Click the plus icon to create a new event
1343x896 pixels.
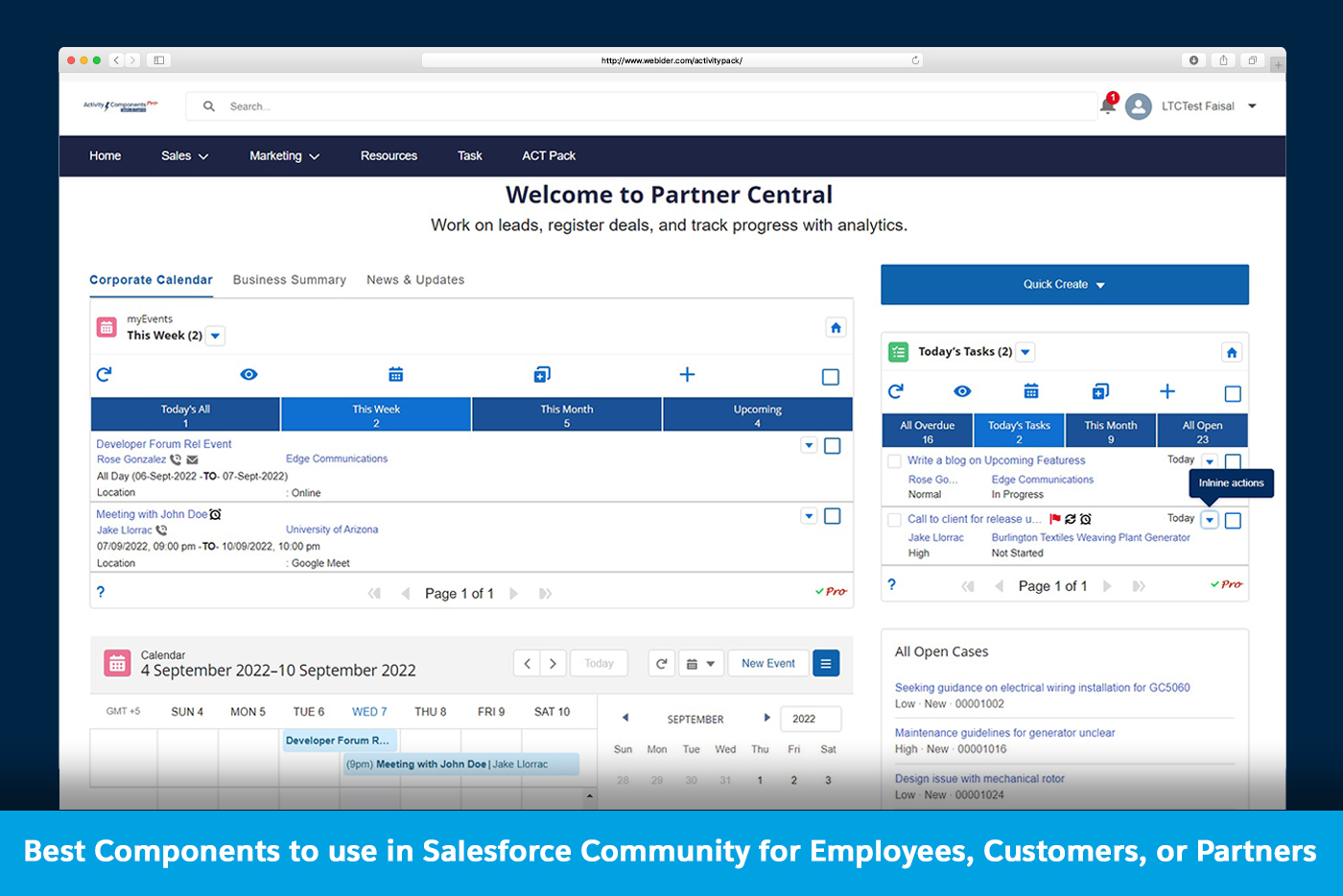(687, 374)
